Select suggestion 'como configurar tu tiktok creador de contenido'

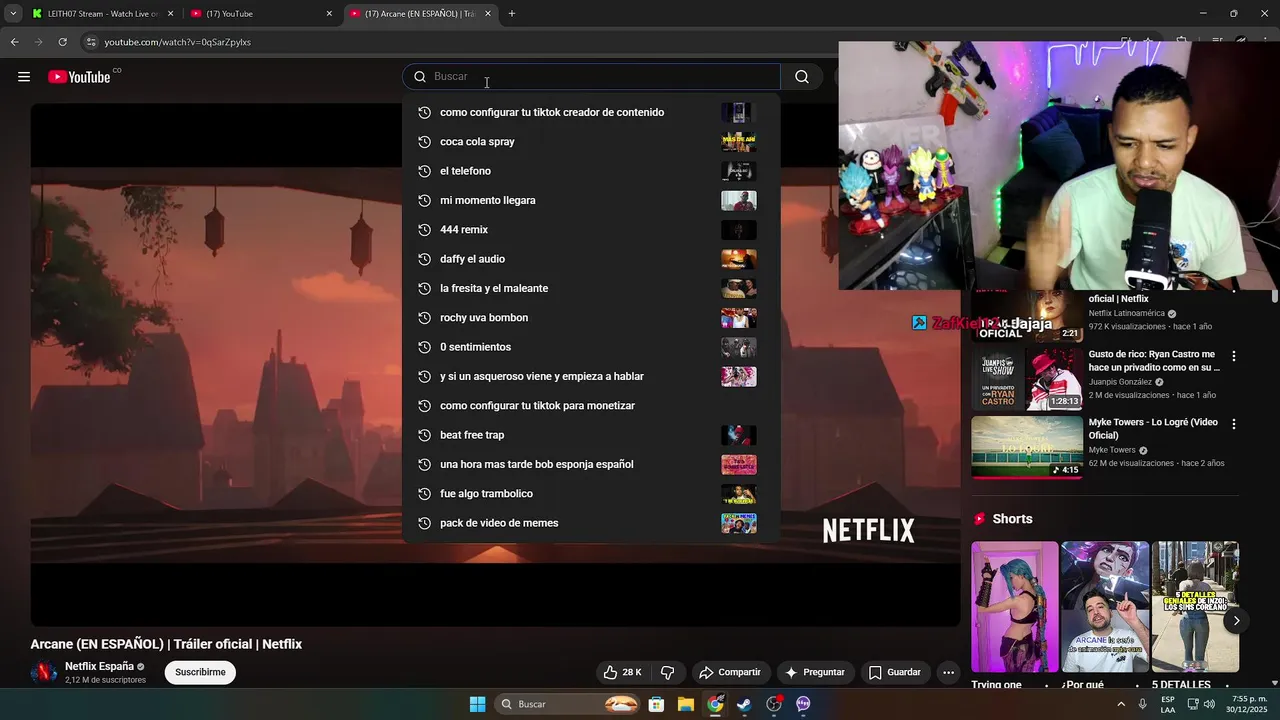pyautogui.click(x=591, y=112)
